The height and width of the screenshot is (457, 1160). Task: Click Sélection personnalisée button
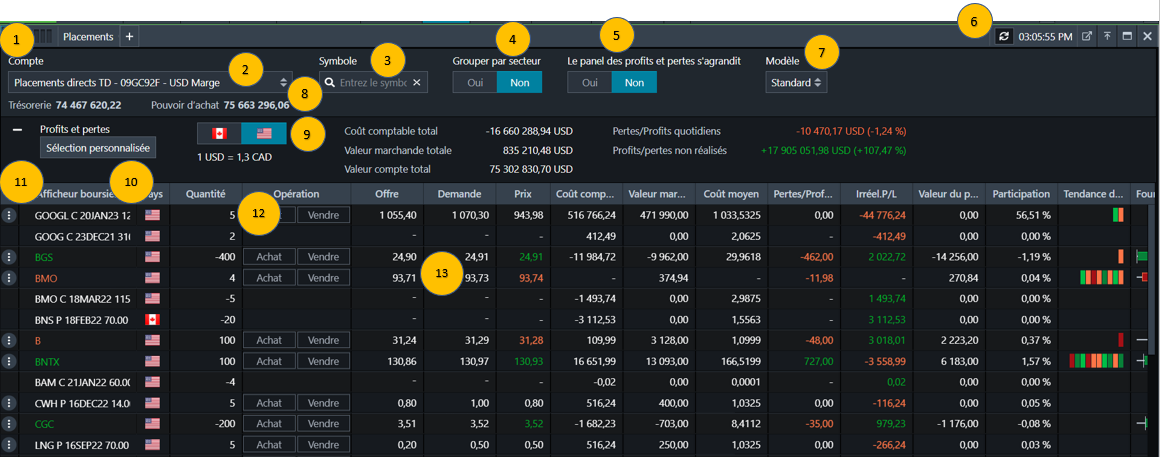point(98,147)
